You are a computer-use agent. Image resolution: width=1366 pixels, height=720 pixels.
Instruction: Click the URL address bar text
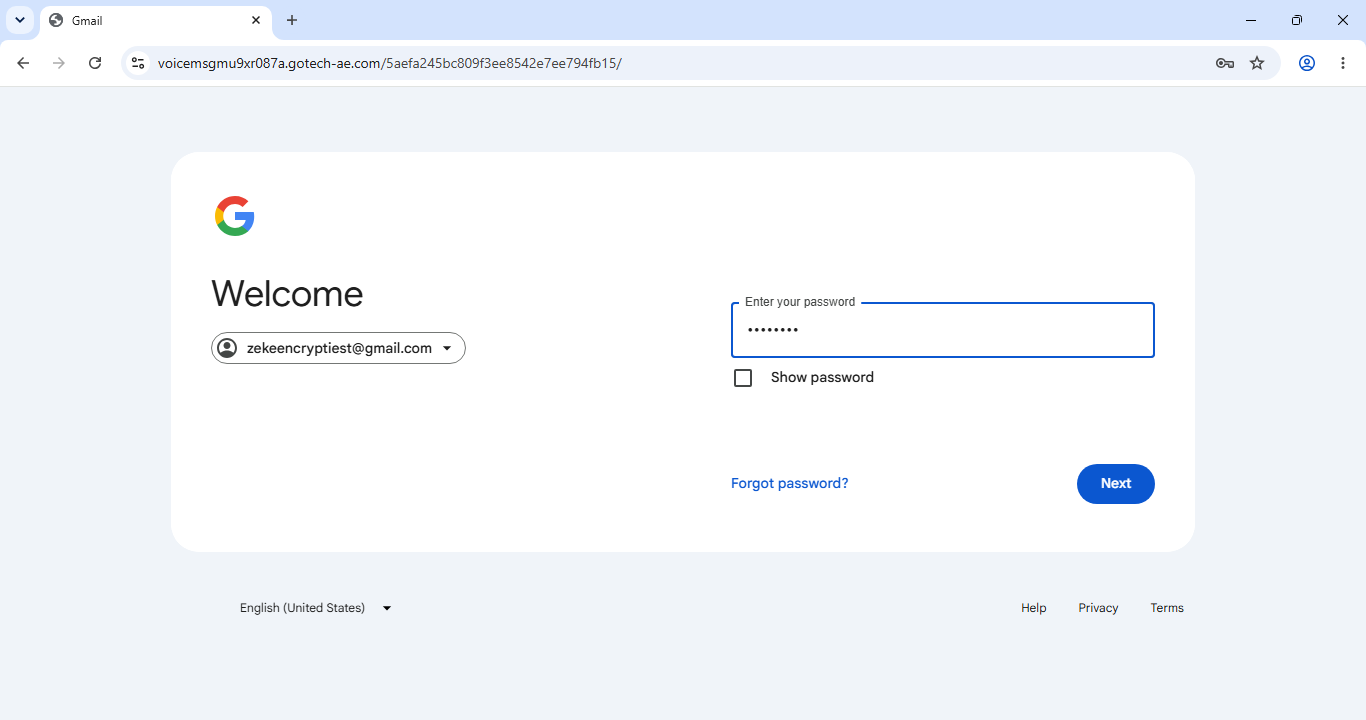pos(390,63)
